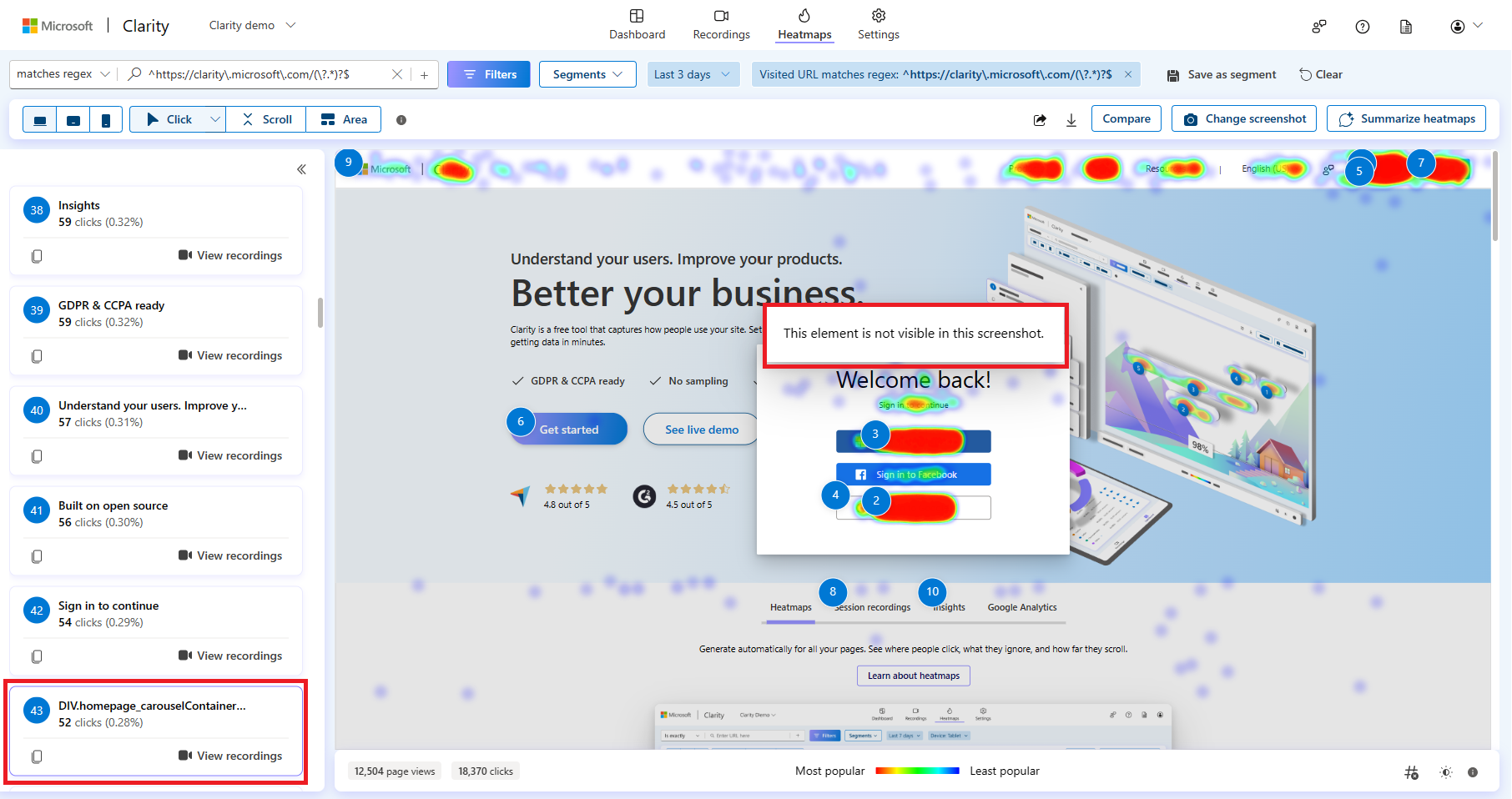The width and height of the screenshot is (1512, 799).
Task: Open the info icon in bottom bar
Action: click(1473, 772)
